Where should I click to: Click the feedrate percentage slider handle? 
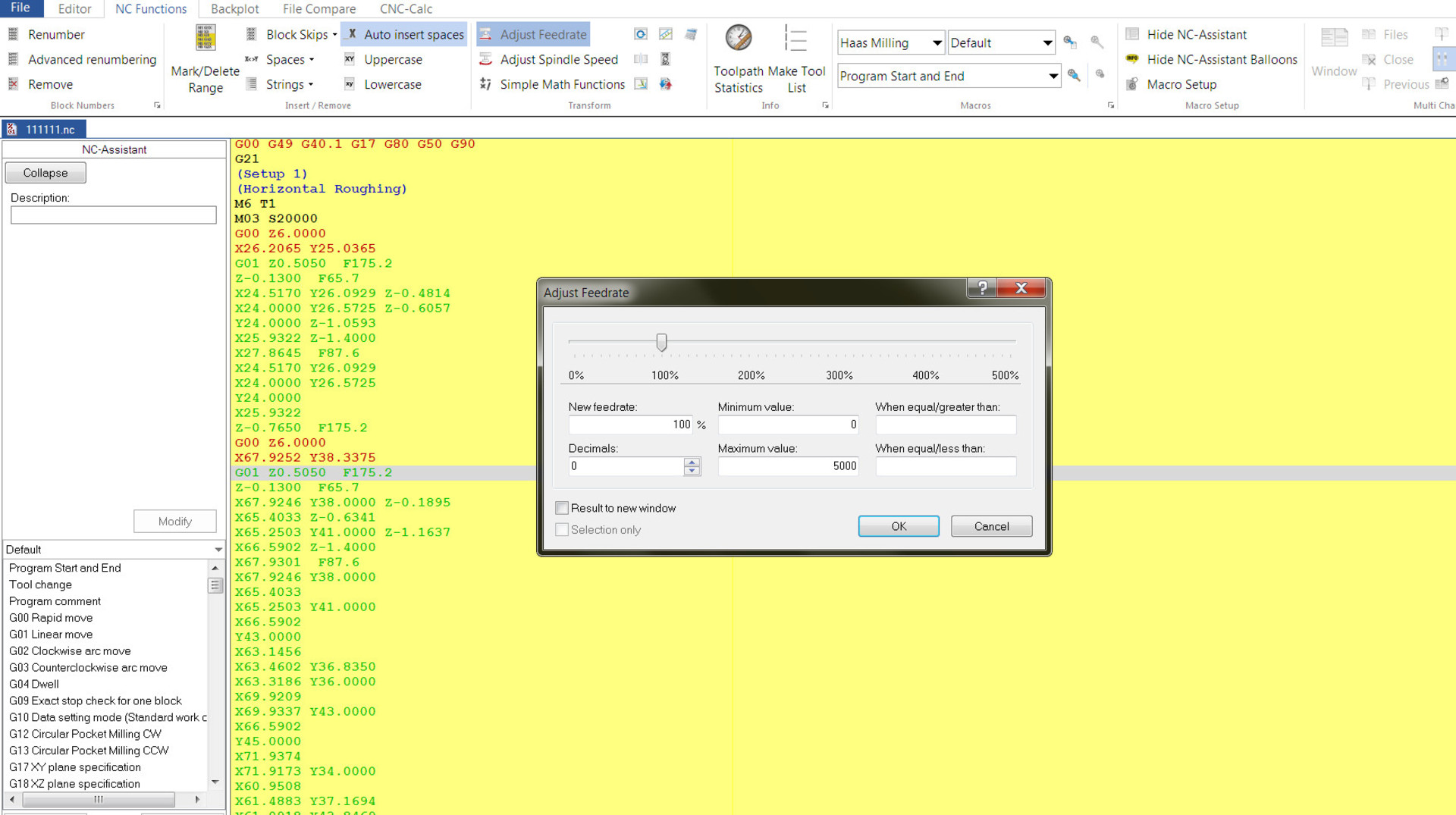pyautogui.click(x=661, y=343)
